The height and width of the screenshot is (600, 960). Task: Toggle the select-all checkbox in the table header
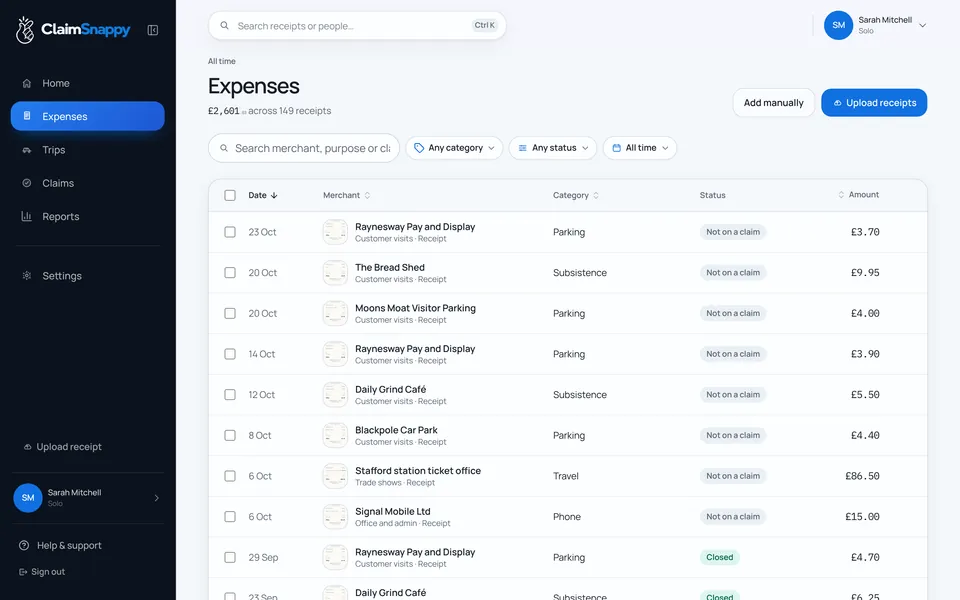point(230,195)
